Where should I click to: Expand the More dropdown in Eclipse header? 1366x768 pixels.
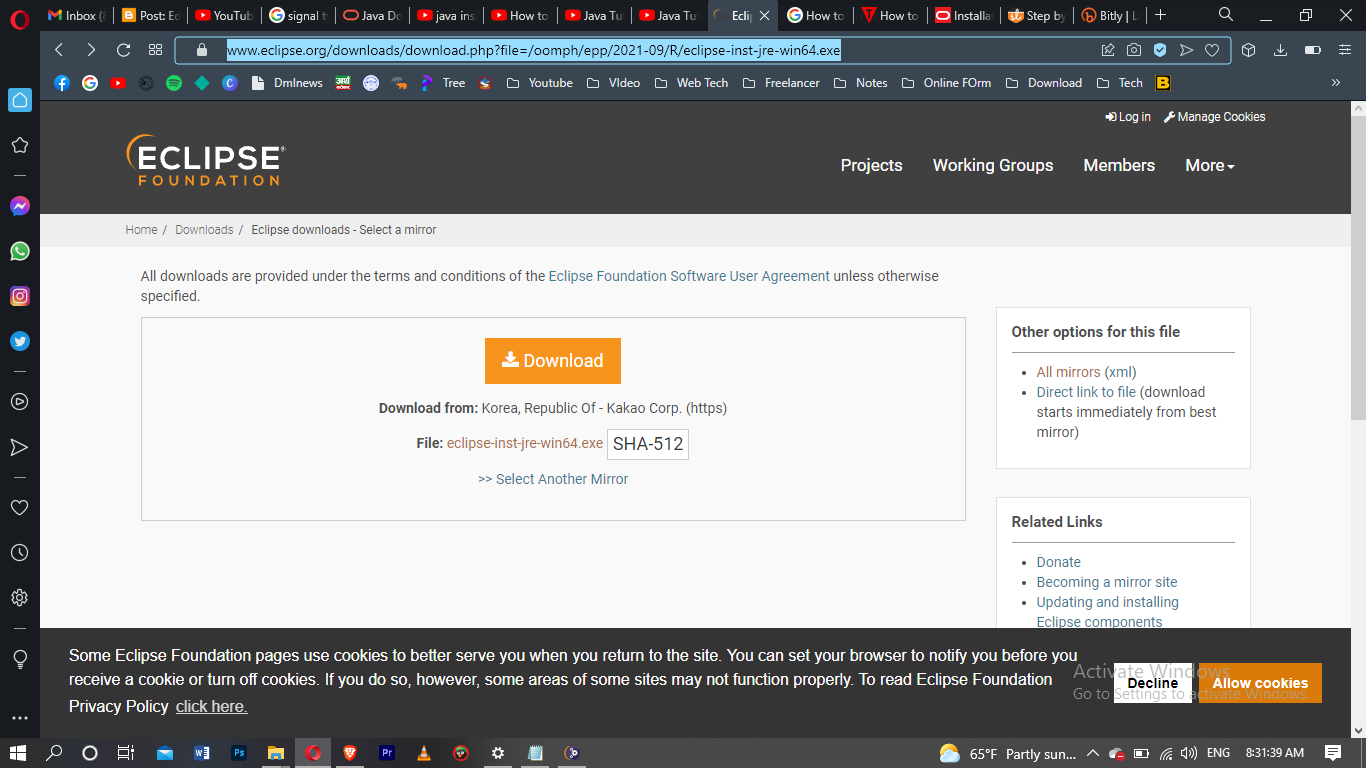[x=1210, y=166]
